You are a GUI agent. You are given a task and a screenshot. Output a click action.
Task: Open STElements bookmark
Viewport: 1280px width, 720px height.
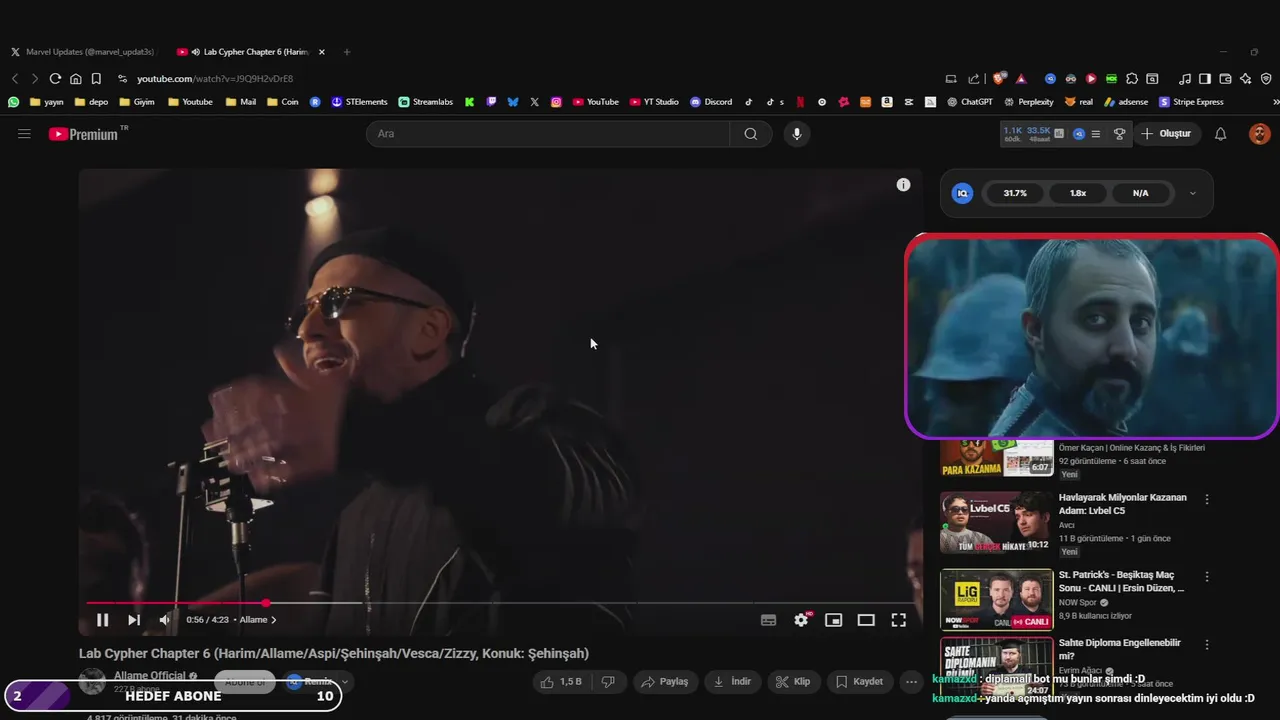(359, 102)
